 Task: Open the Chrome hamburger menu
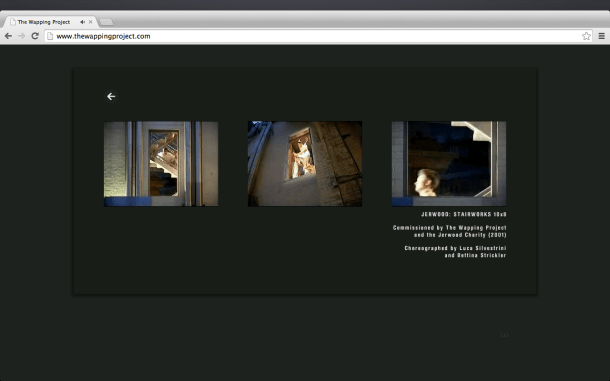(601, 36)
